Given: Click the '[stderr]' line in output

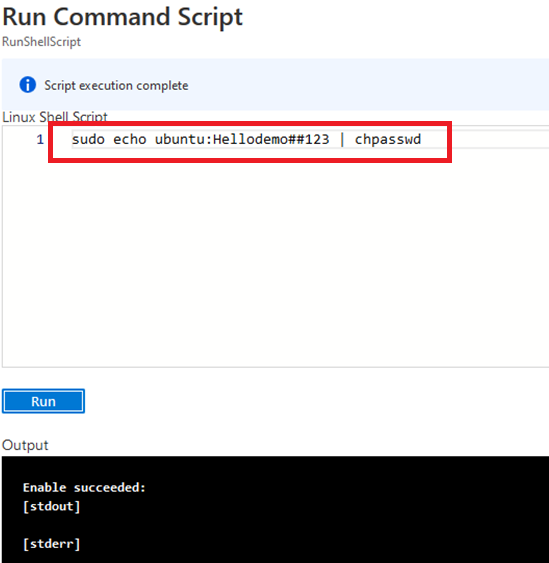Looking at the screenshot, I should 51,544.
